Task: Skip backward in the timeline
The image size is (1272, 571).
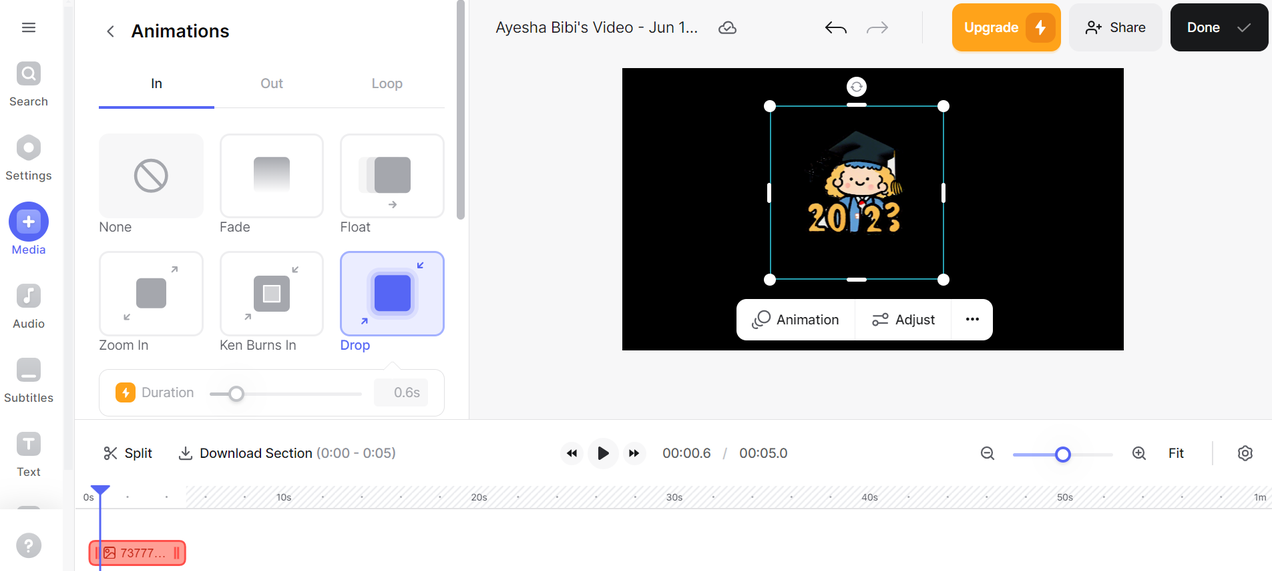Action: [572, 453]
